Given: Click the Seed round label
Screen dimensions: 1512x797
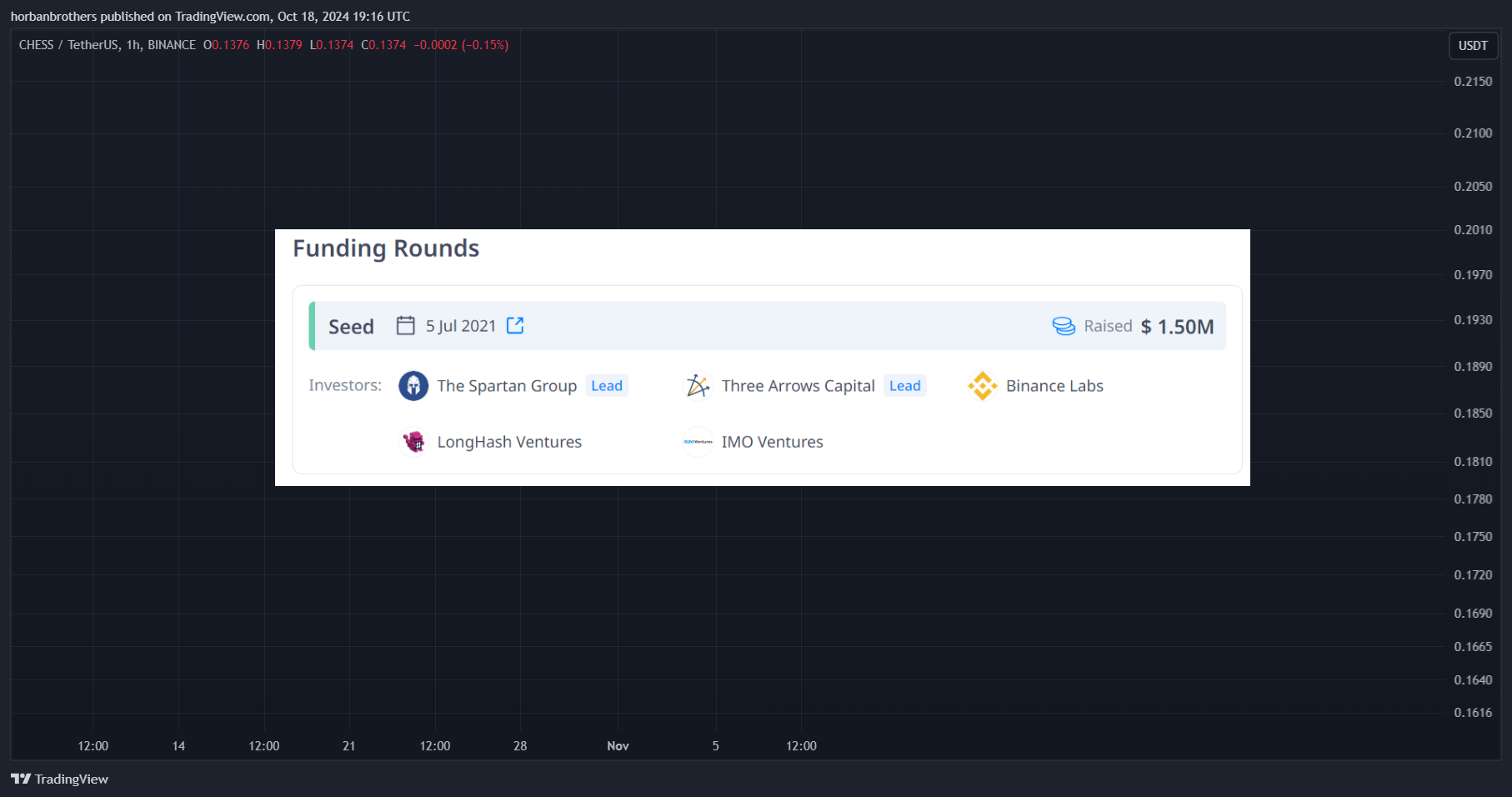Looking at the screenshot, I should pos(351,327).
